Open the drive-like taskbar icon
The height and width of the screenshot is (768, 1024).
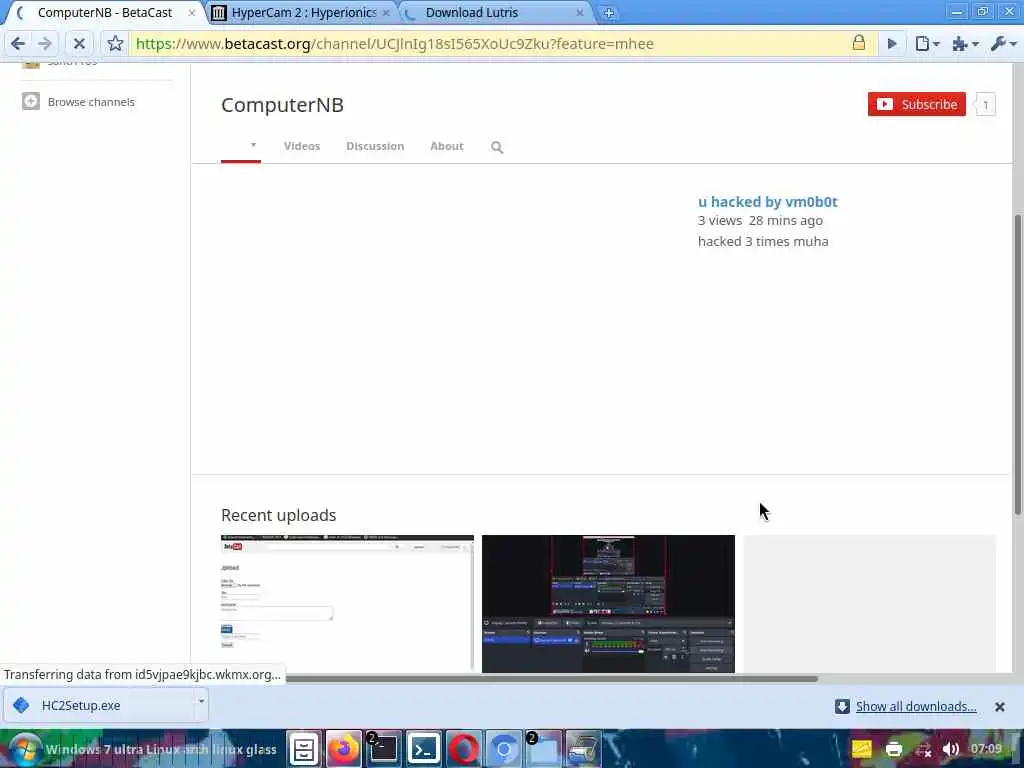[583, 749]
